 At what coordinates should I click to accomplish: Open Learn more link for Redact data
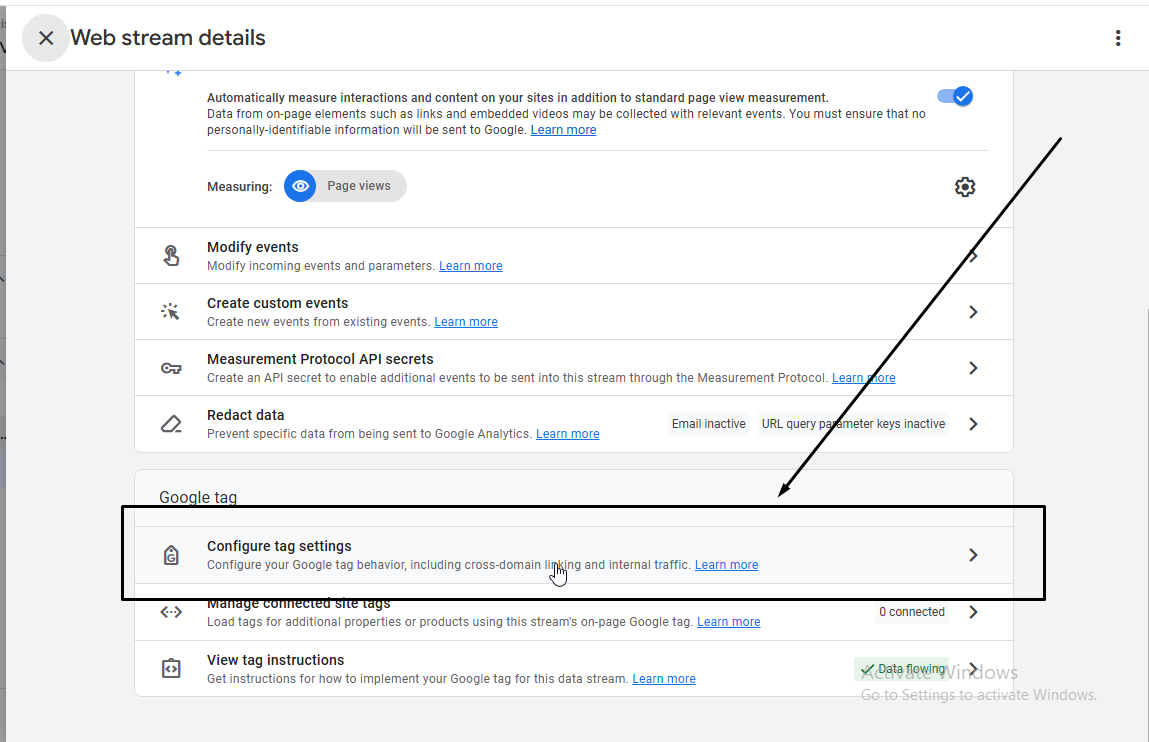tap(567, 434)
